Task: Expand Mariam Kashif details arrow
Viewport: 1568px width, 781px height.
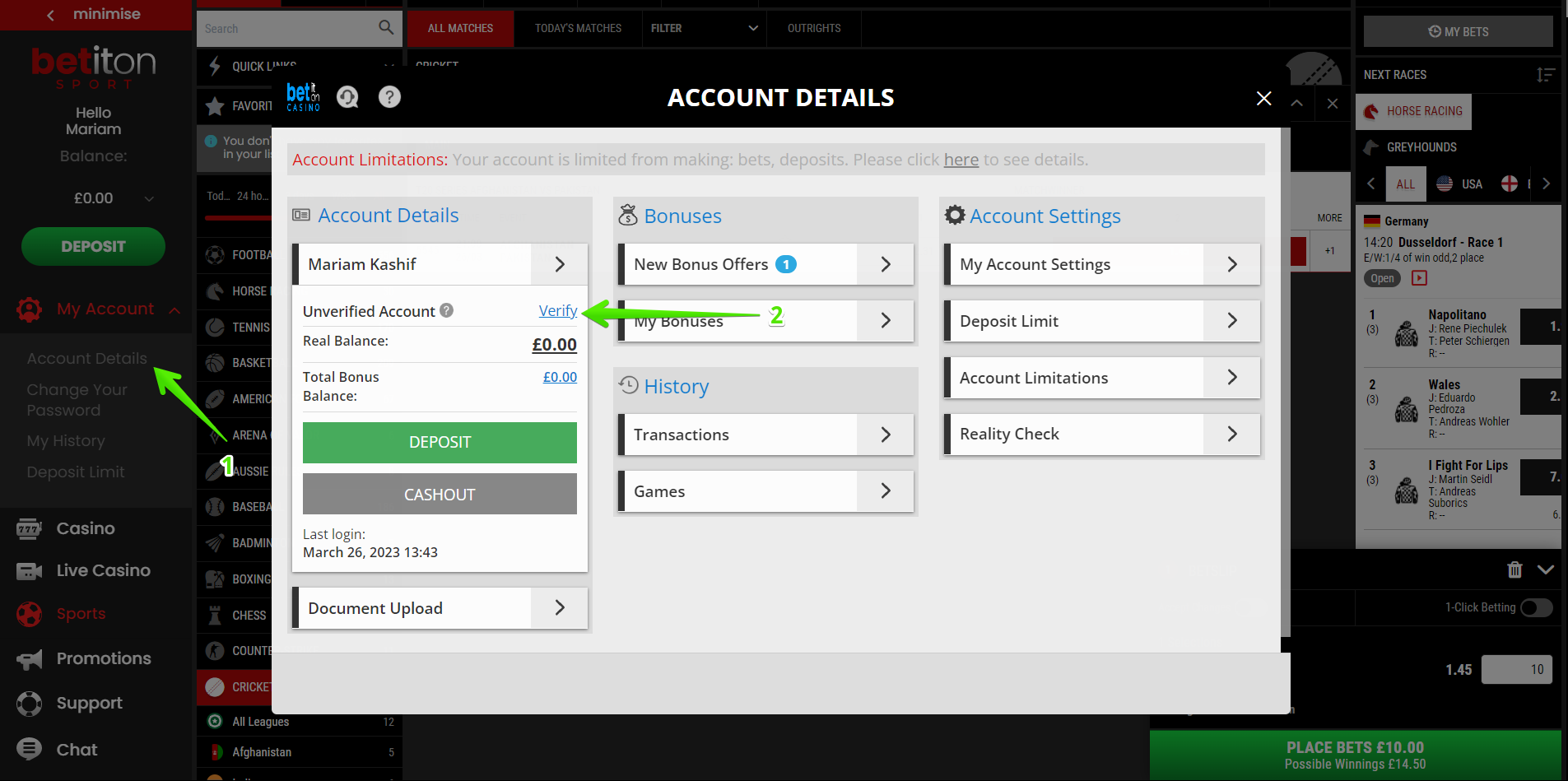Action: point(560,264)
